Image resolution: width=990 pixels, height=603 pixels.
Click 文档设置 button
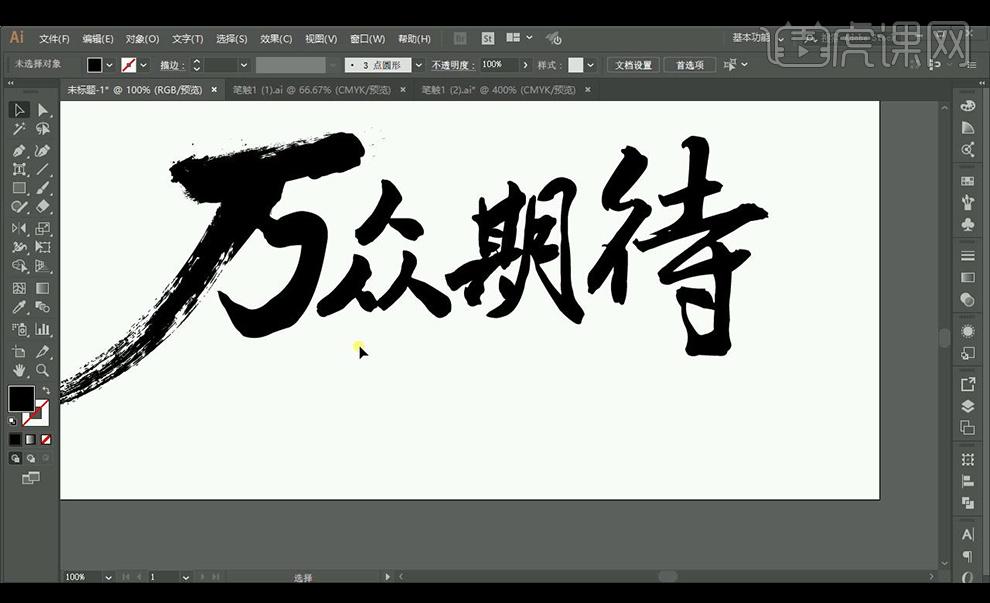click(633, 65)
